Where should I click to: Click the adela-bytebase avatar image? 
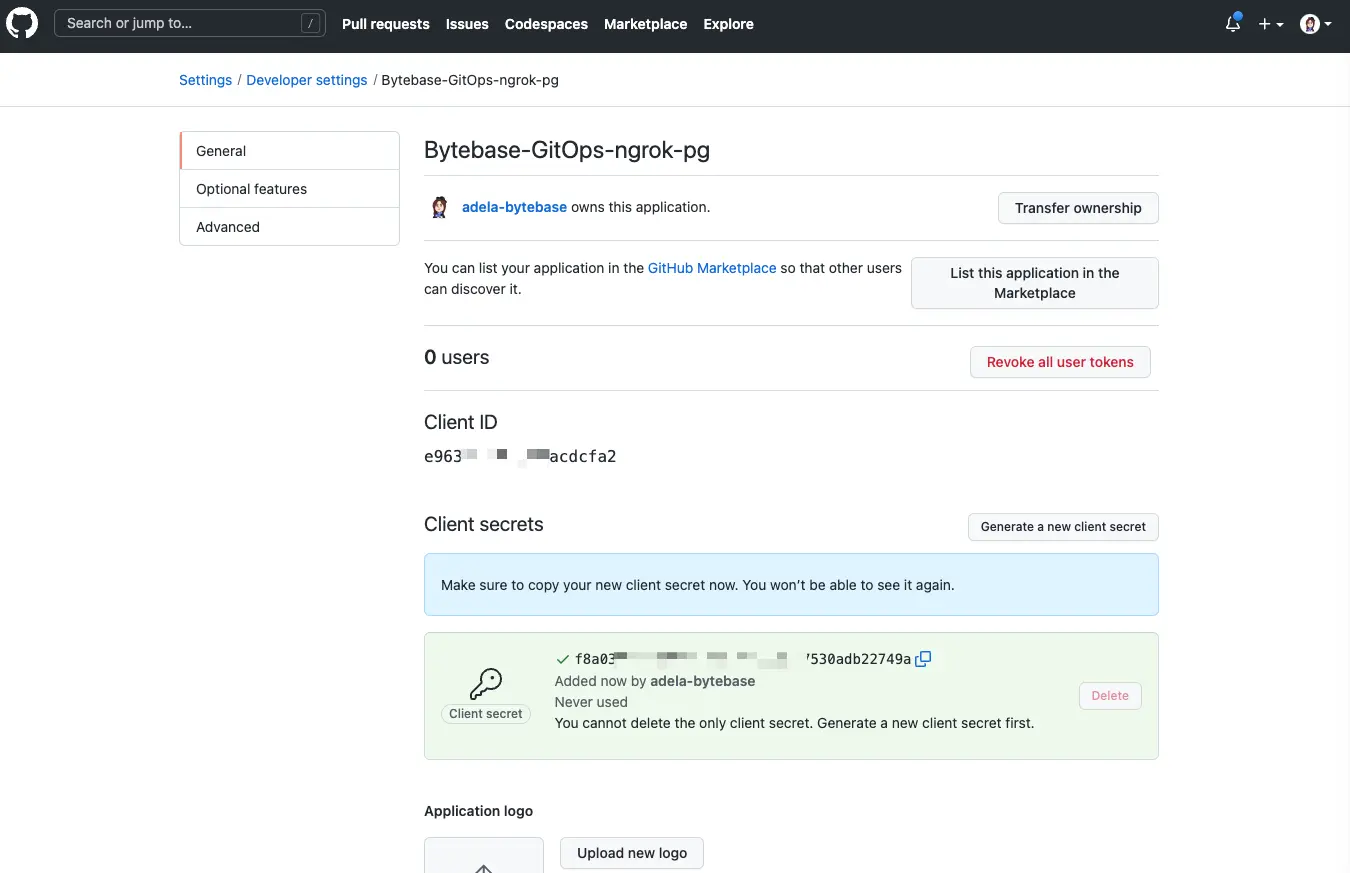(x=438, y=207)
